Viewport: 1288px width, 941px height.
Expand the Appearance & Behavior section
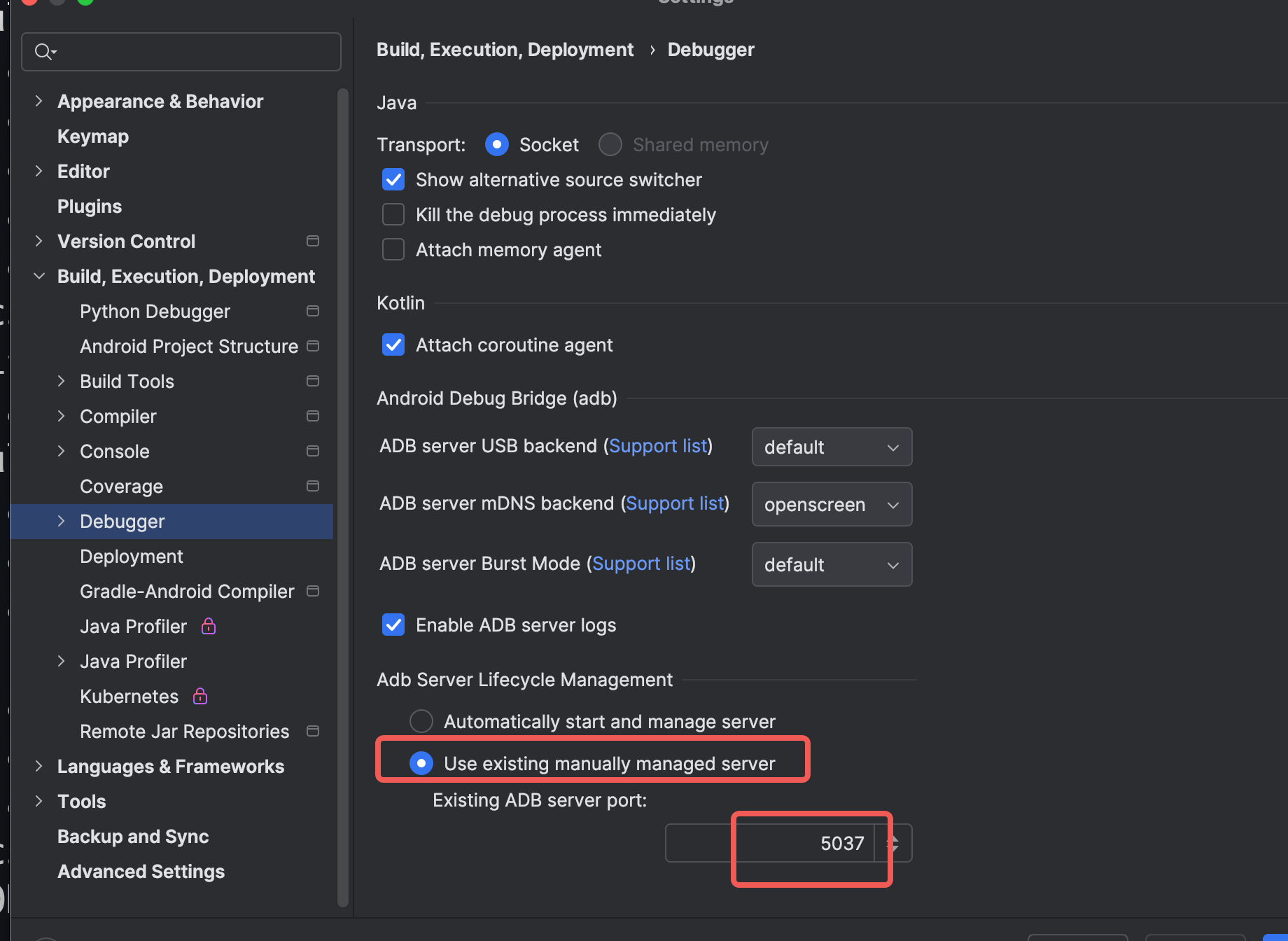pyautogui.click(x=39, y=102)
